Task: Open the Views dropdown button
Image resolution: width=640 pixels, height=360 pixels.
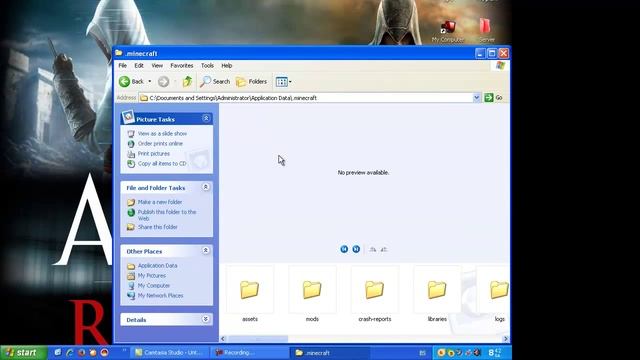Action: point(284,82)
